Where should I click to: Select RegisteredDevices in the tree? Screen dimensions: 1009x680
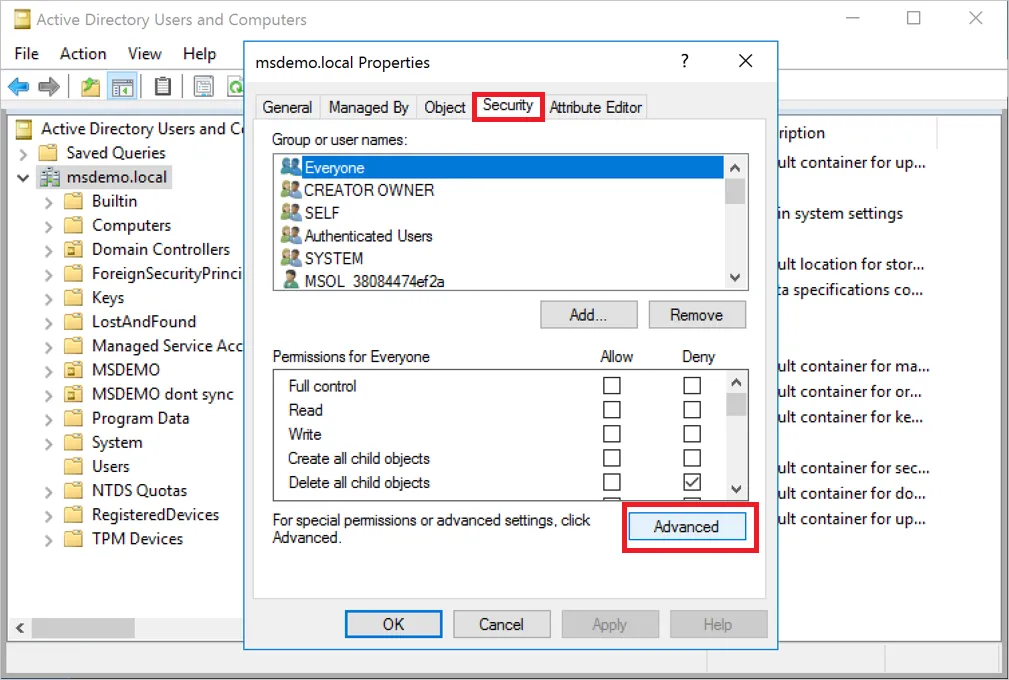click(155, 515)
